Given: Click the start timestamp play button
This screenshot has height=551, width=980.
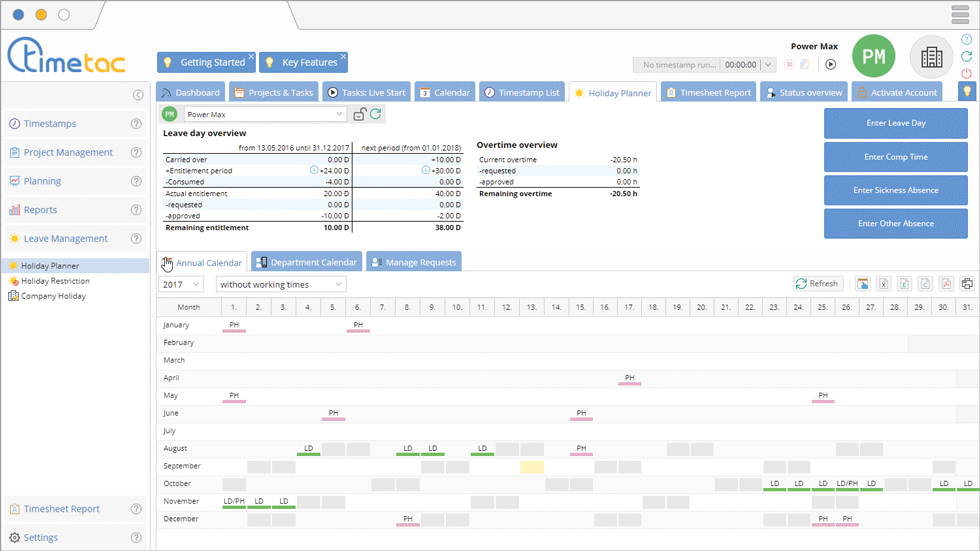Looking at the screenshot, I should [830, 64].
